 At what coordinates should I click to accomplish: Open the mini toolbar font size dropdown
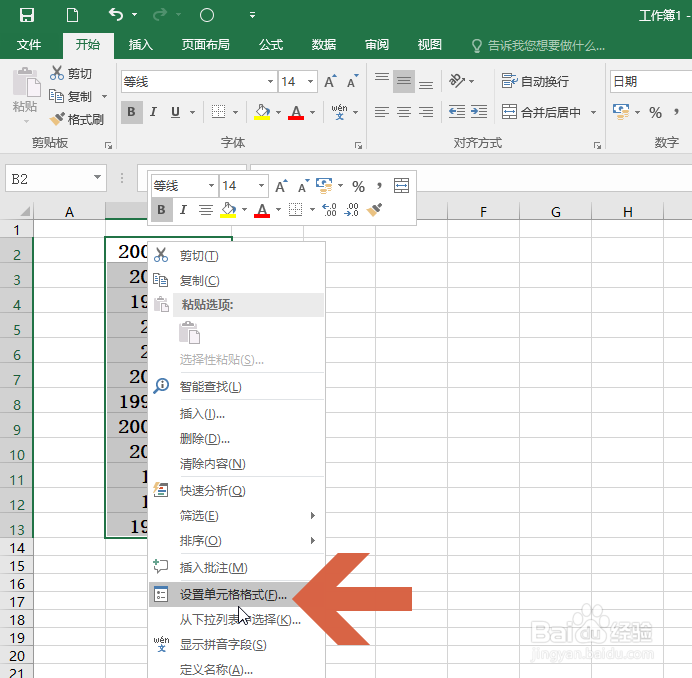coord(261,185)
